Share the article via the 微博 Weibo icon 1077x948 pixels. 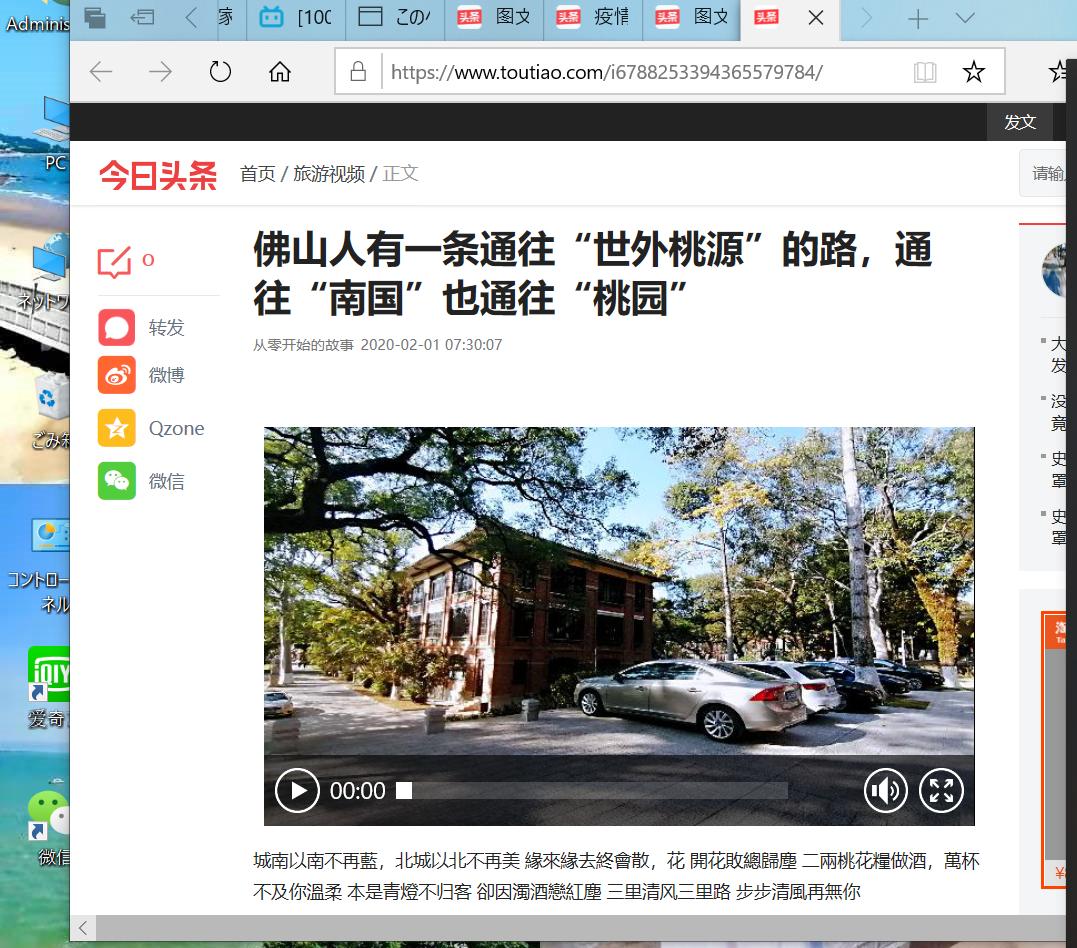(x=116, y=374)
